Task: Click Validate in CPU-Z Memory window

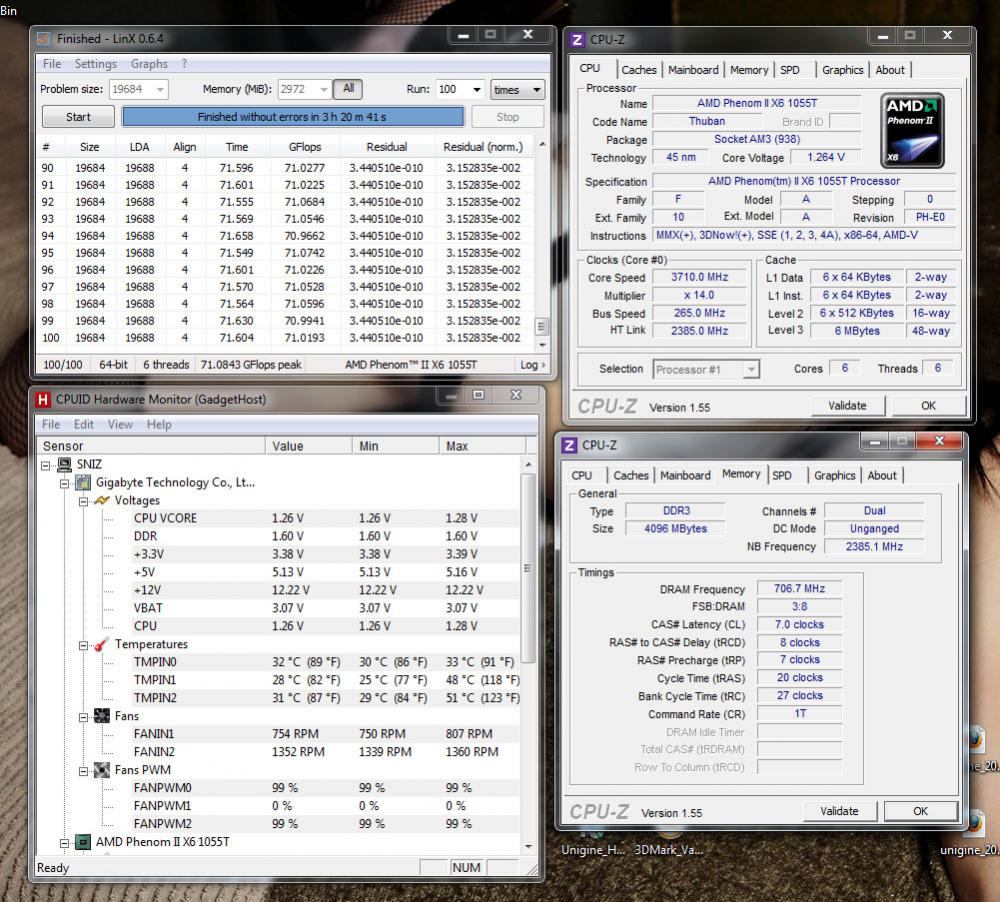Action: 839,811
